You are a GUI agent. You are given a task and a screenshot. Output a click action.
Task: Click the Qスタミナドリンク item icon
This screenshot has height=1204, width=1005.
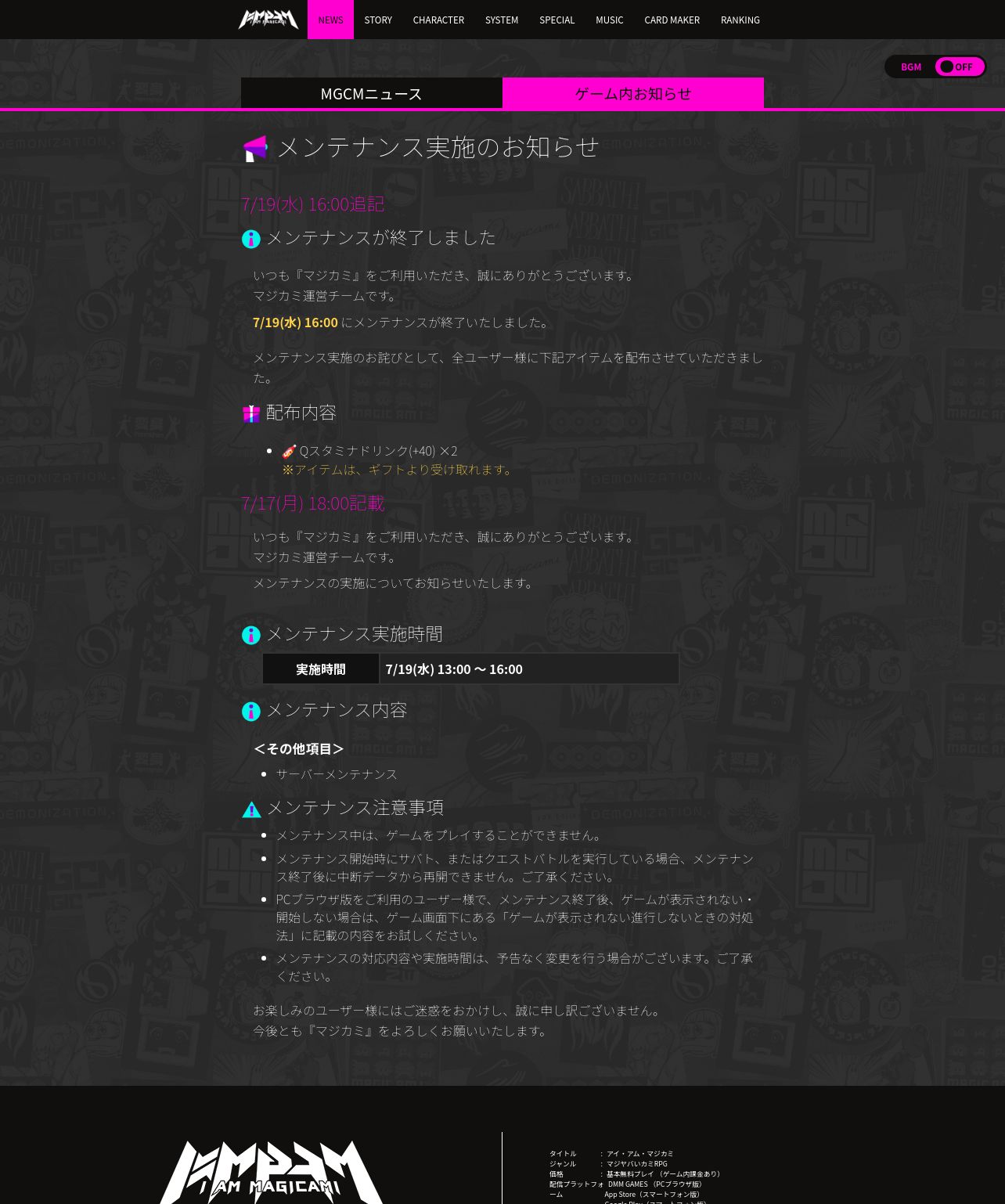click(289, 451)
